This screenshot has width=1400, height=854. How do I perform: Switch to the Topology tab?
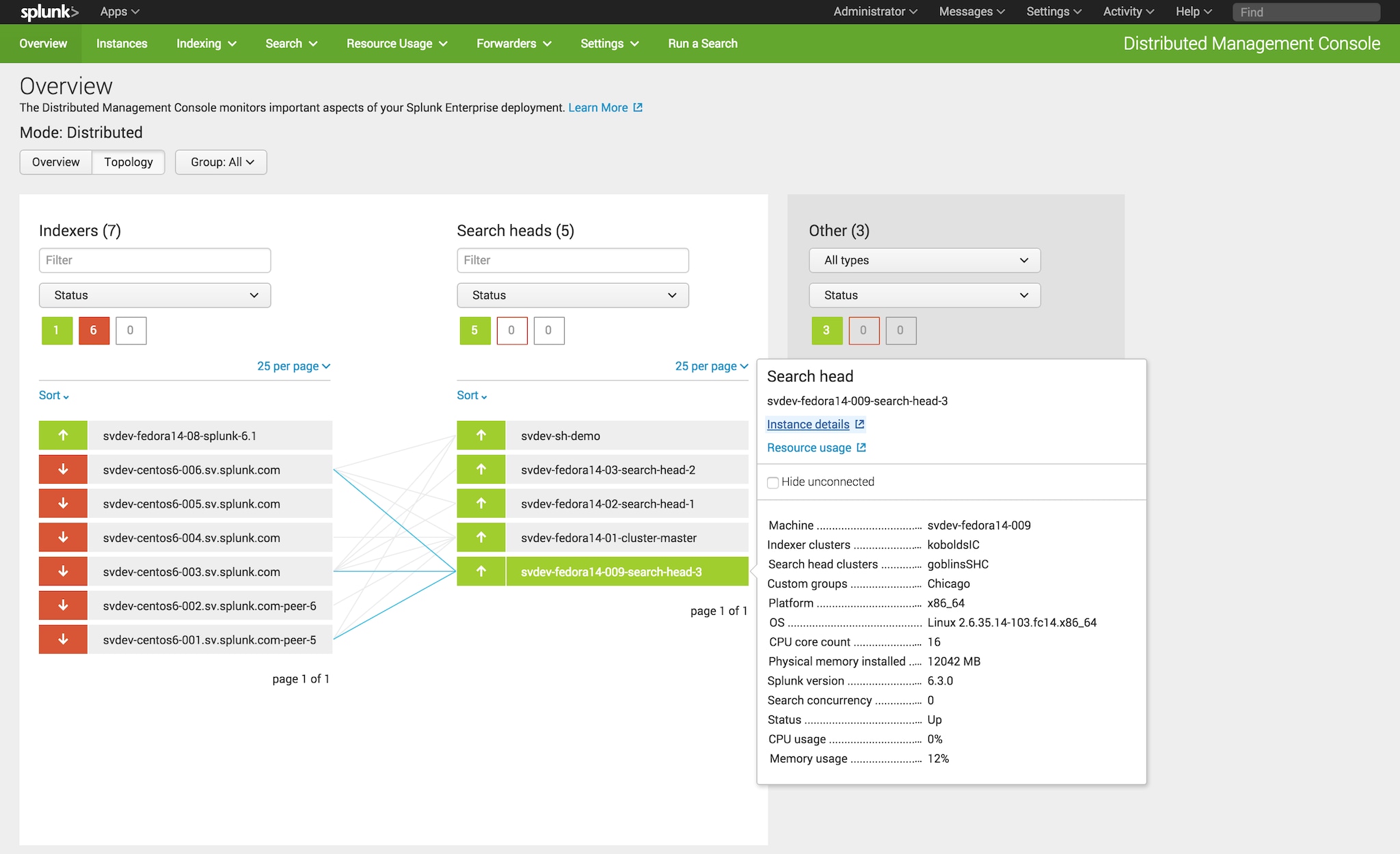coord(129,162)
